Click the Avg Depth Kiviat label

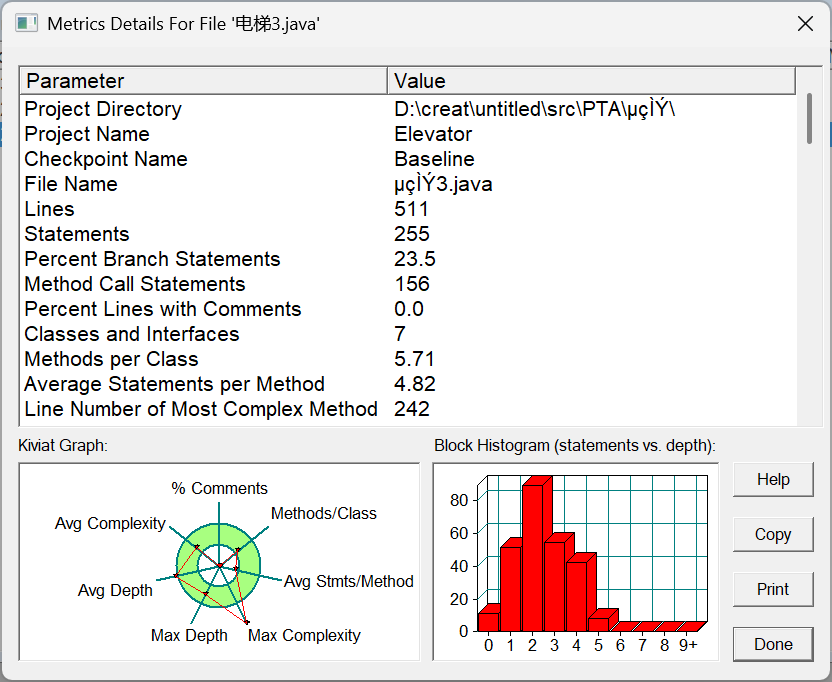coord(115,590)
